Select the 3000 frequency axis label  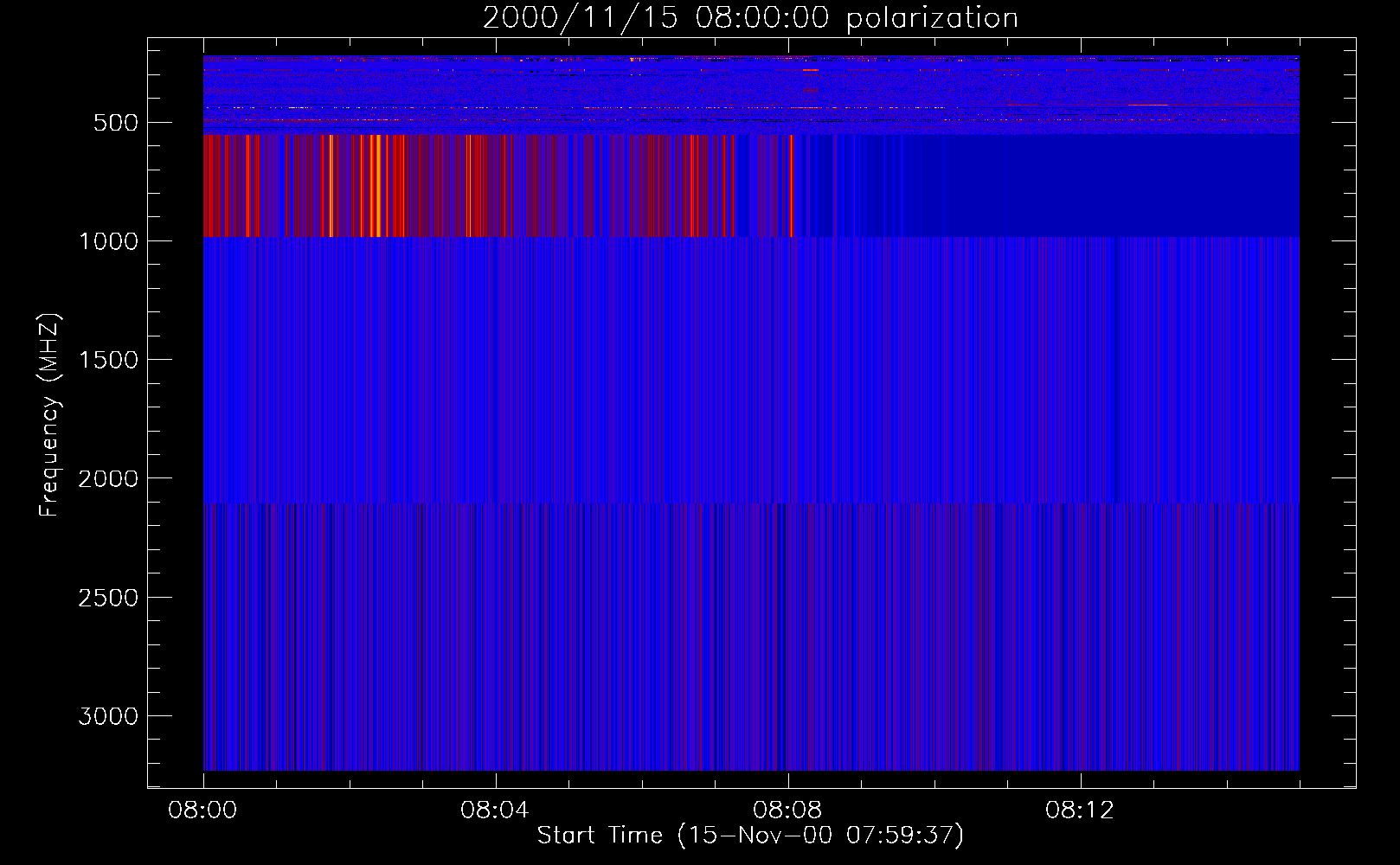108,716
